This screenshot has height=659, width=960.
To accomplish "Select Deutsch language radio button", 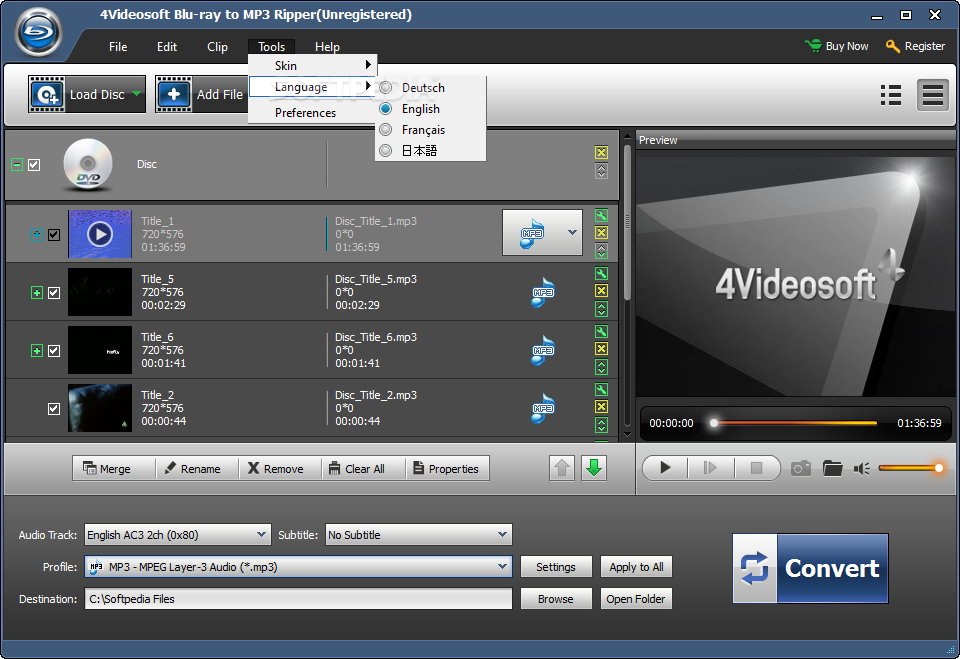I will 386,88.
